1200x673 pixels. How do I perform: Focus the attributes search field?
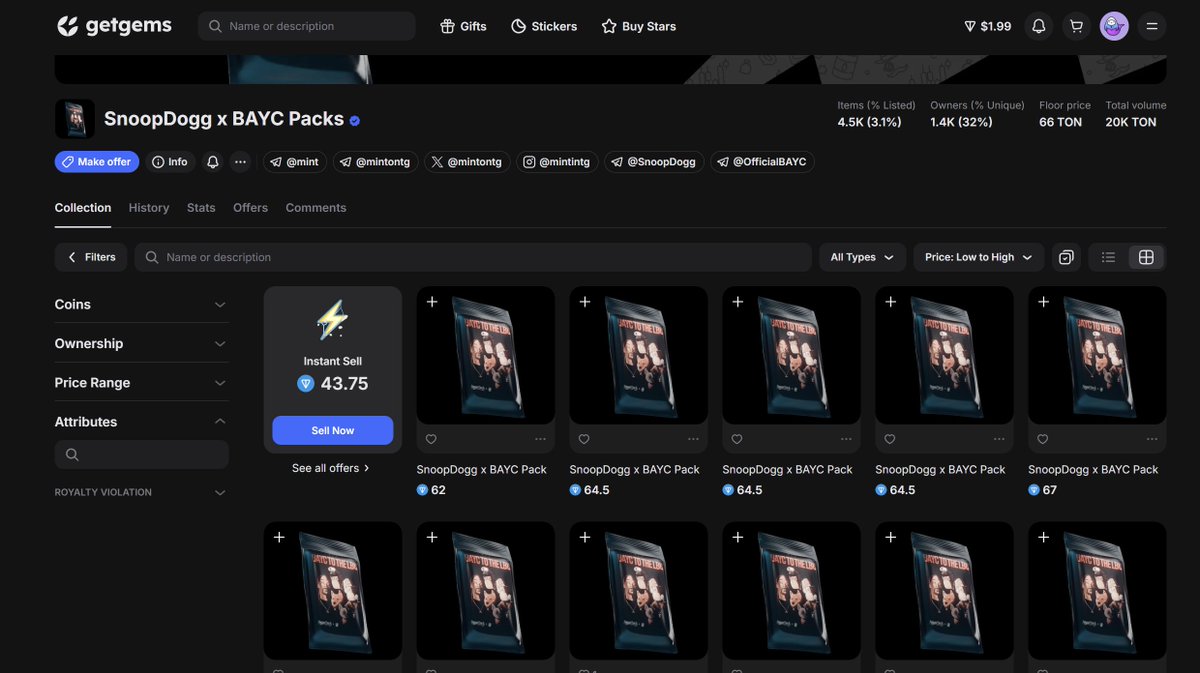142,455
